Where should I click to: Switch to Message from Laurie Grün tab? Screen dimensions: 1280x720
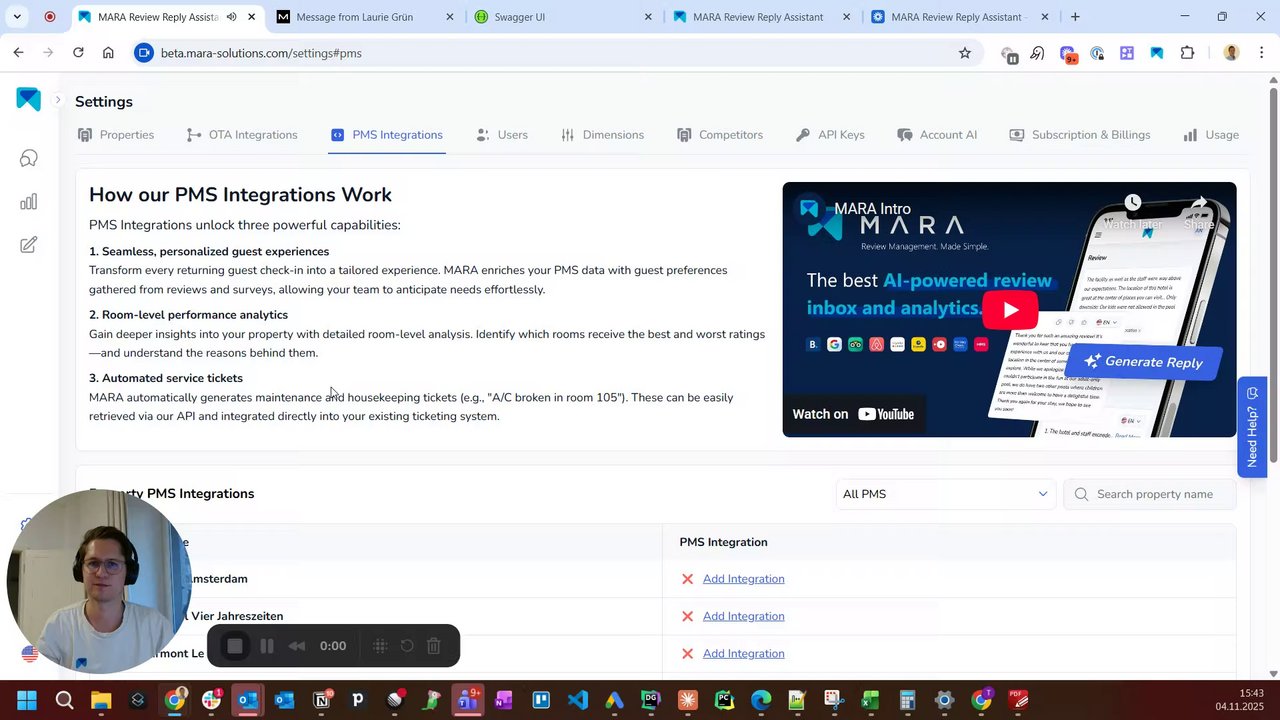click(x=366, y=17)
